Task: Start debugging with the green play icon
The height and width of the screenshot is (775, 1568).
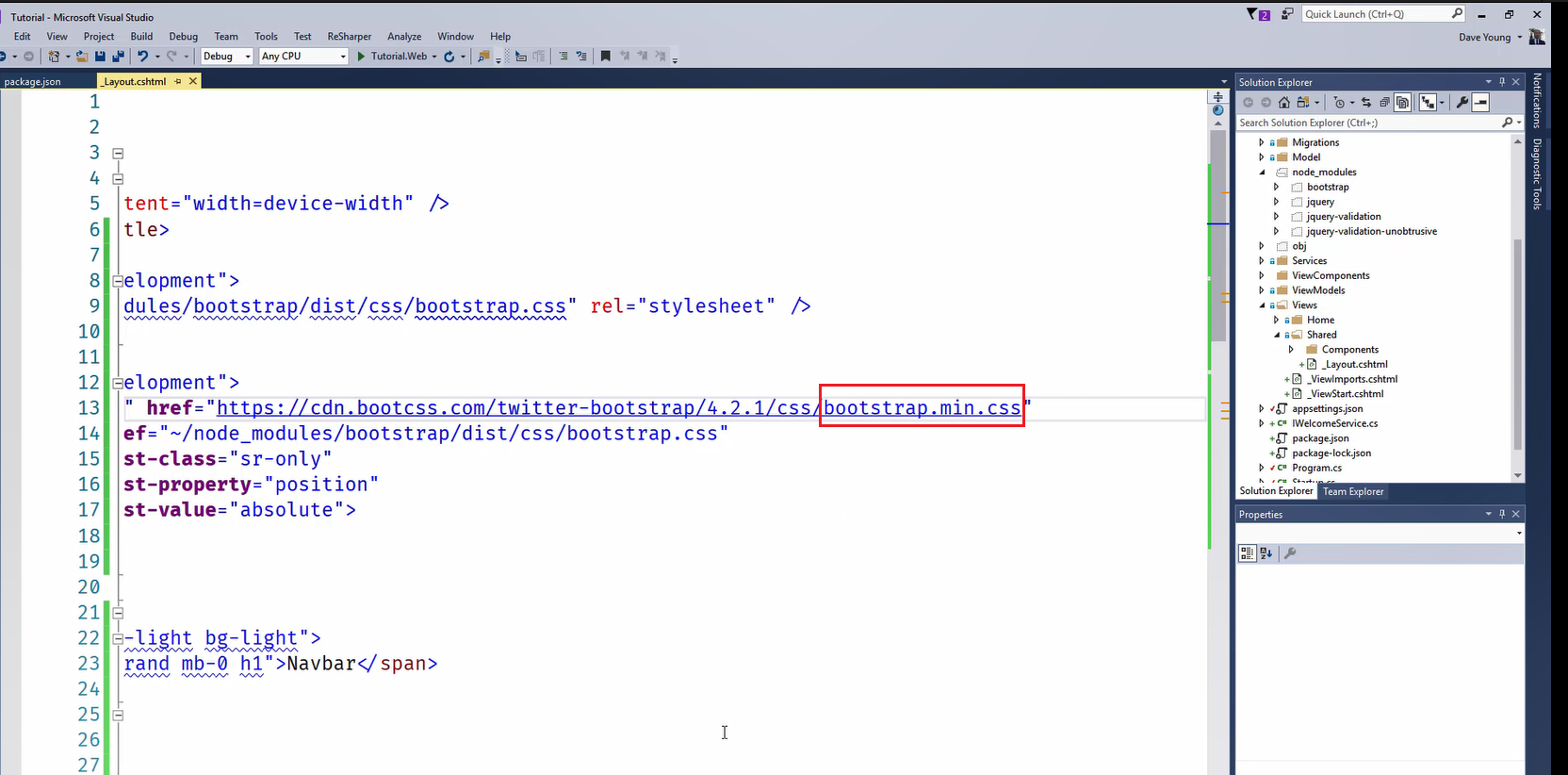Action: pos(361,57)
